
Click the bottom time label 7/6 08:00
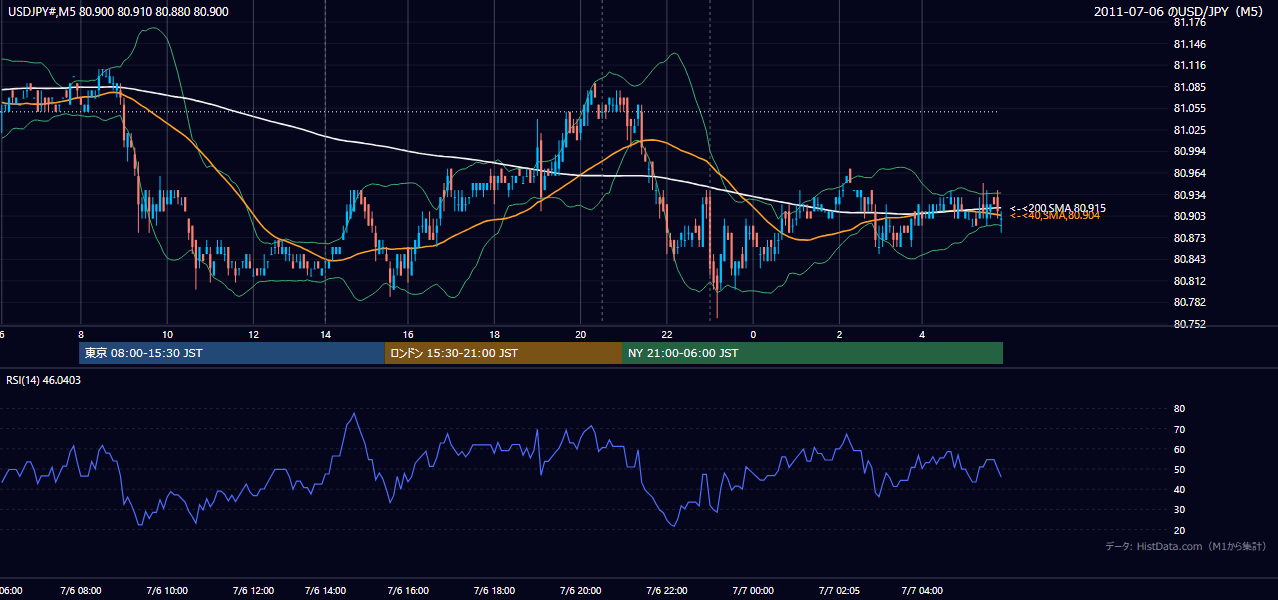tap(81, 591)
